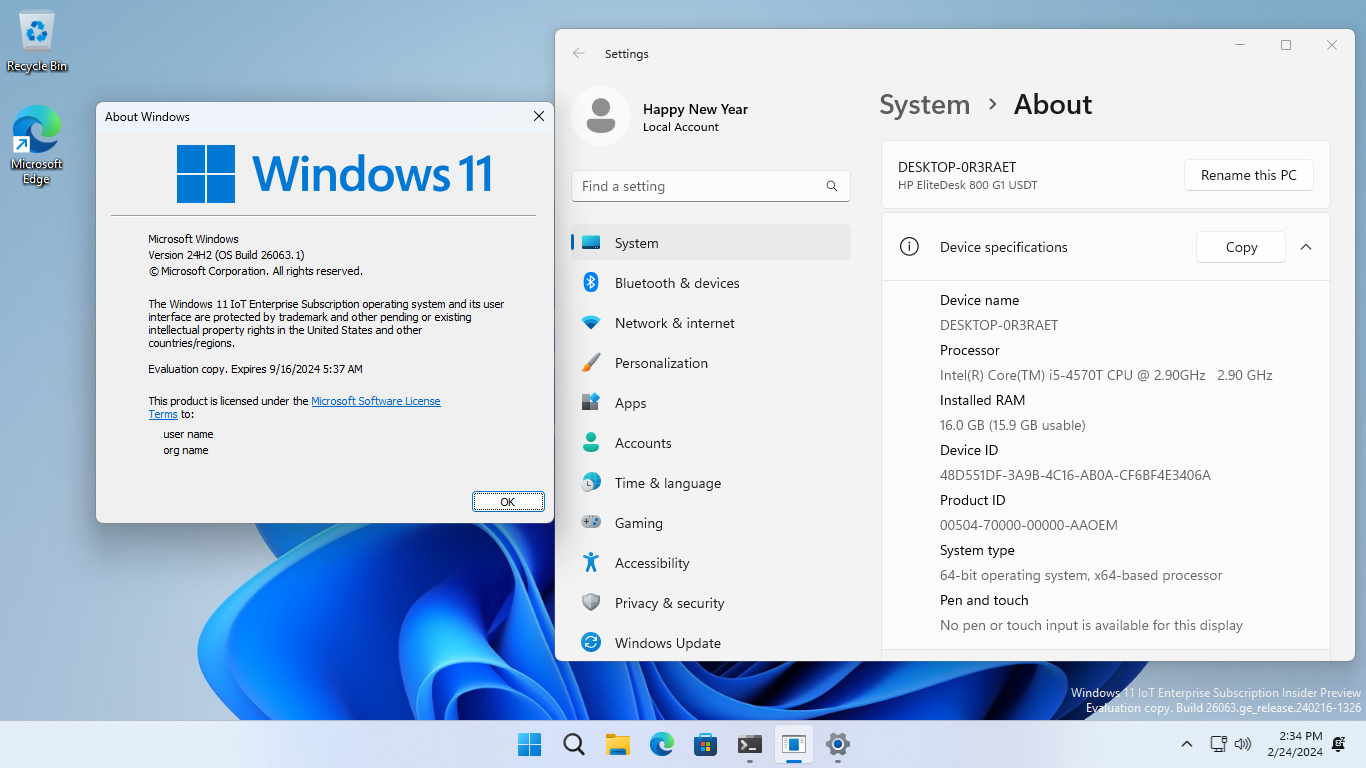This screenshot has width=1366, height=768.
Task: Click the Bluetooth icon in Settings sidebar
Action: [x=591, y=283]
